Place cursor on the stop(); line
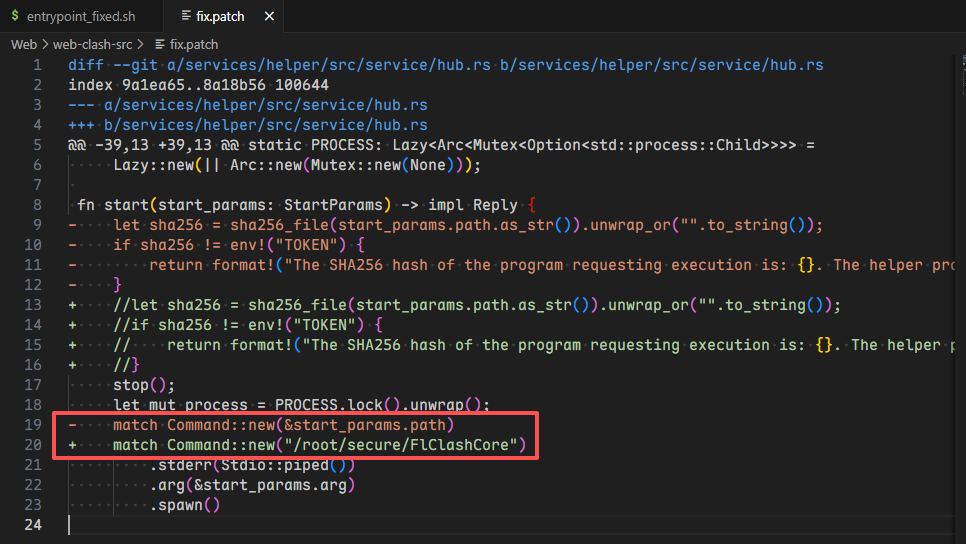Image resolution: width=966 pixels, height=544 pixels. [x=144, y=385]
